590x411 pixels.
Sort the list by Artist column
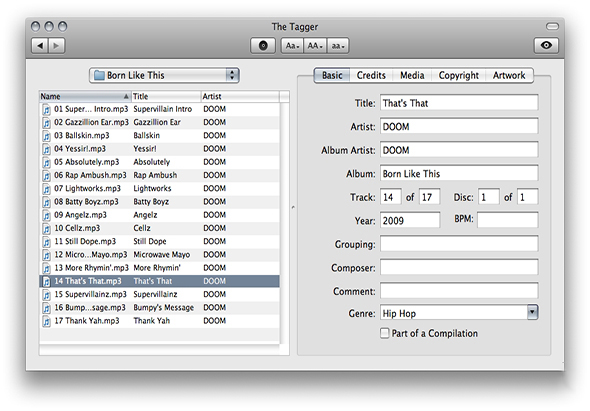click(x=240, y=96)
